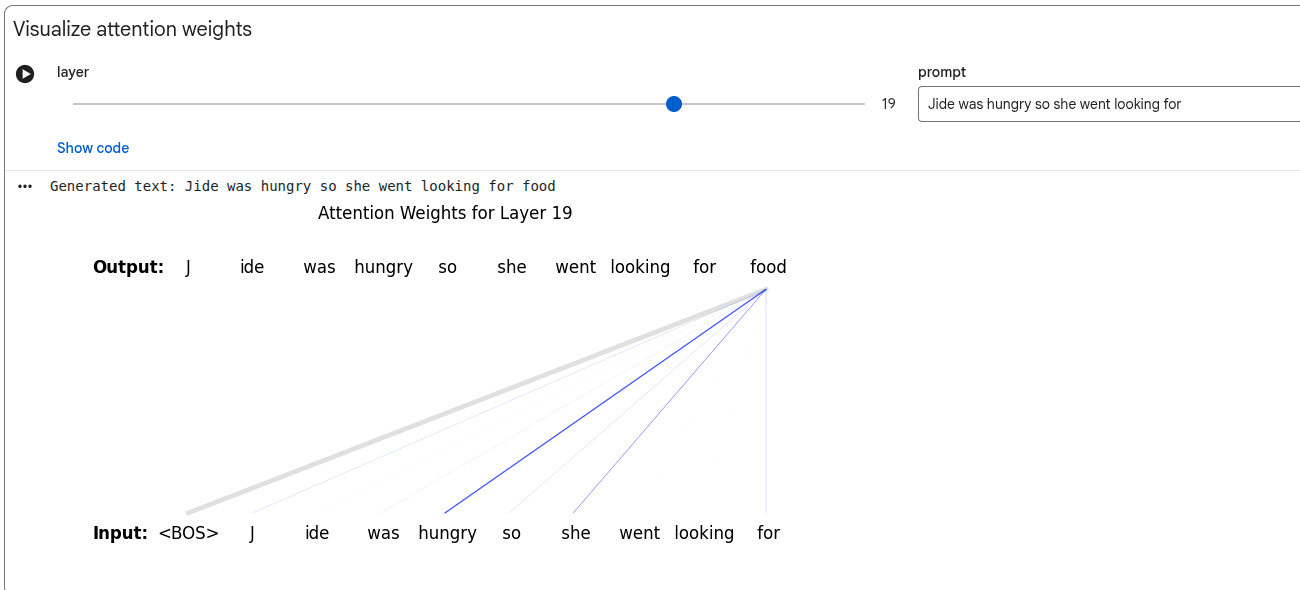
Task: Click the "went" token in Input row
Action: pos(639,533)
